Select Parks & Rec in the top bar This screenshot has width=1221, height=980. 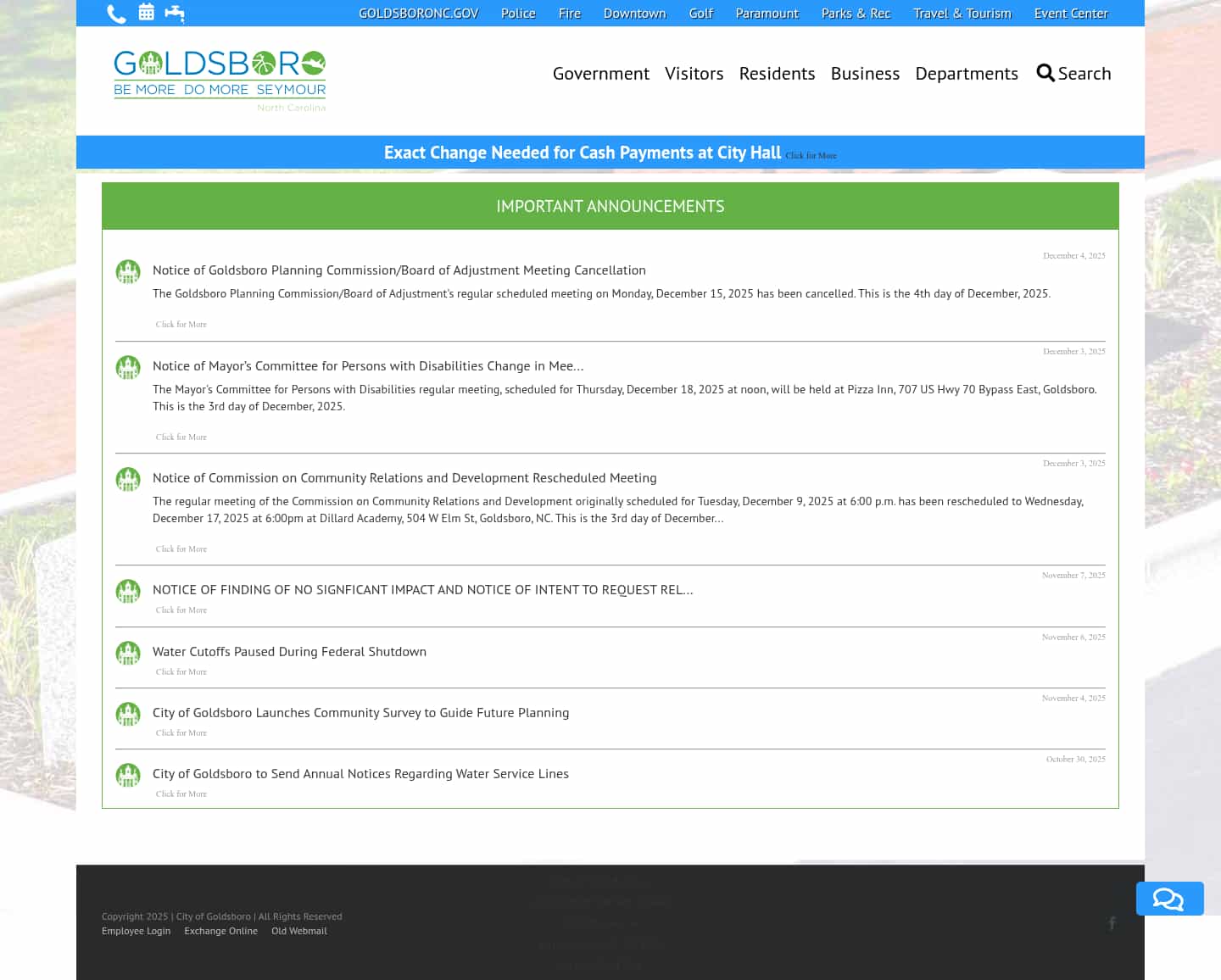856,13
